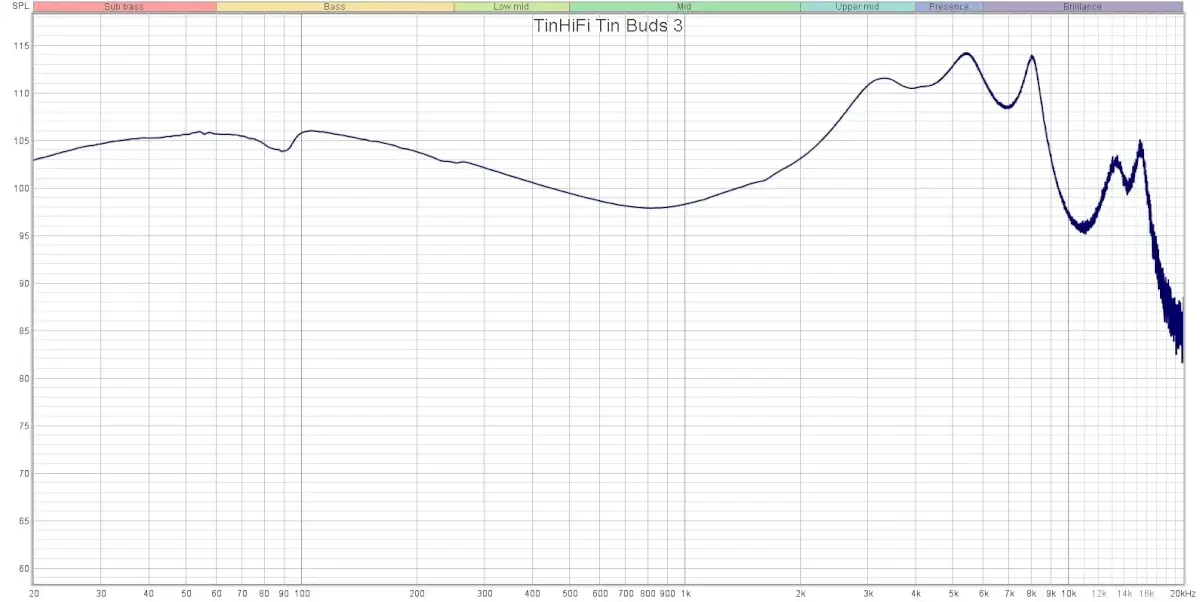Click the 'SPL' axis label

coord(19,6)
